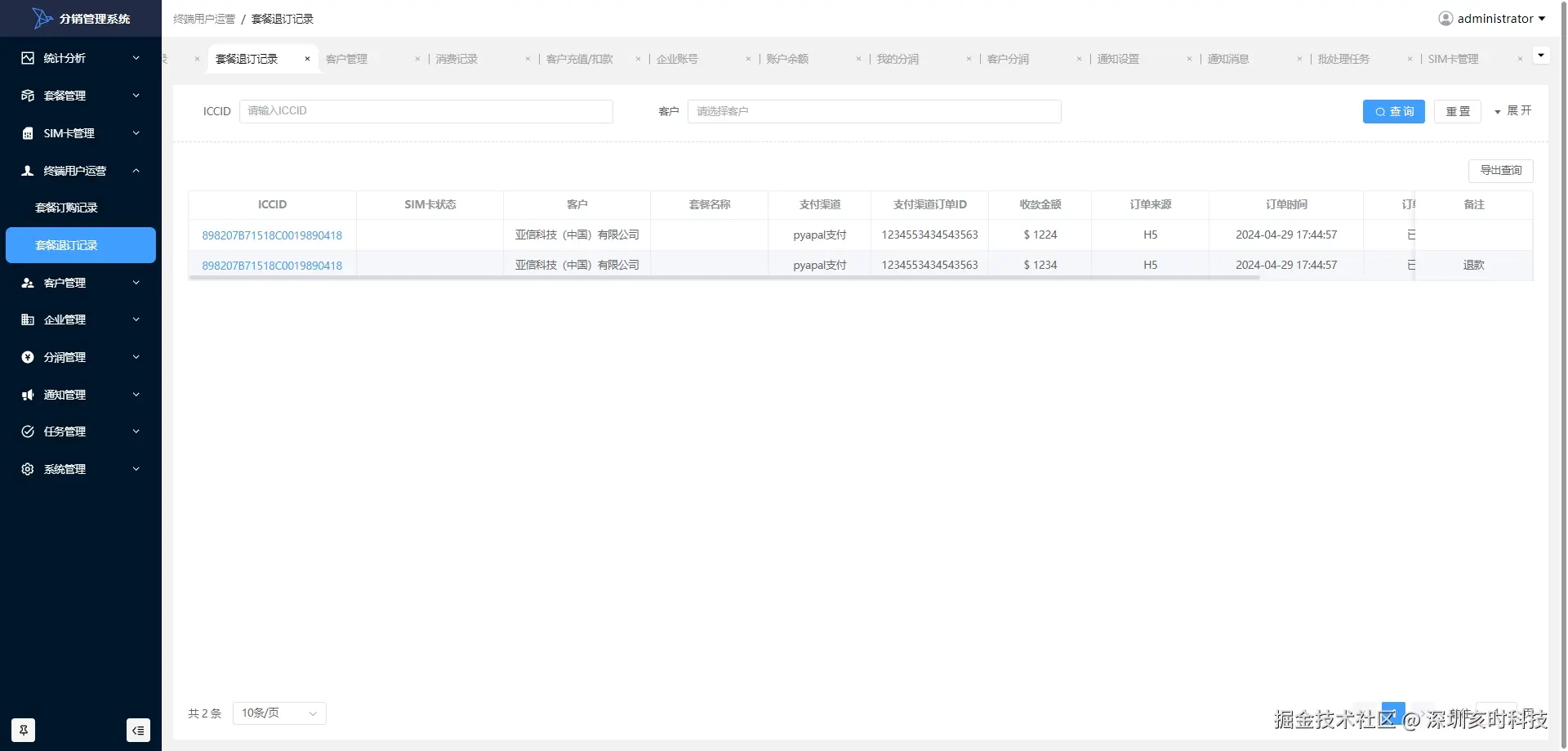The width and height of the screenshot is (1568, 751).
Task: Click the 客户管理 sidebar icon
Action: point(28,283)
